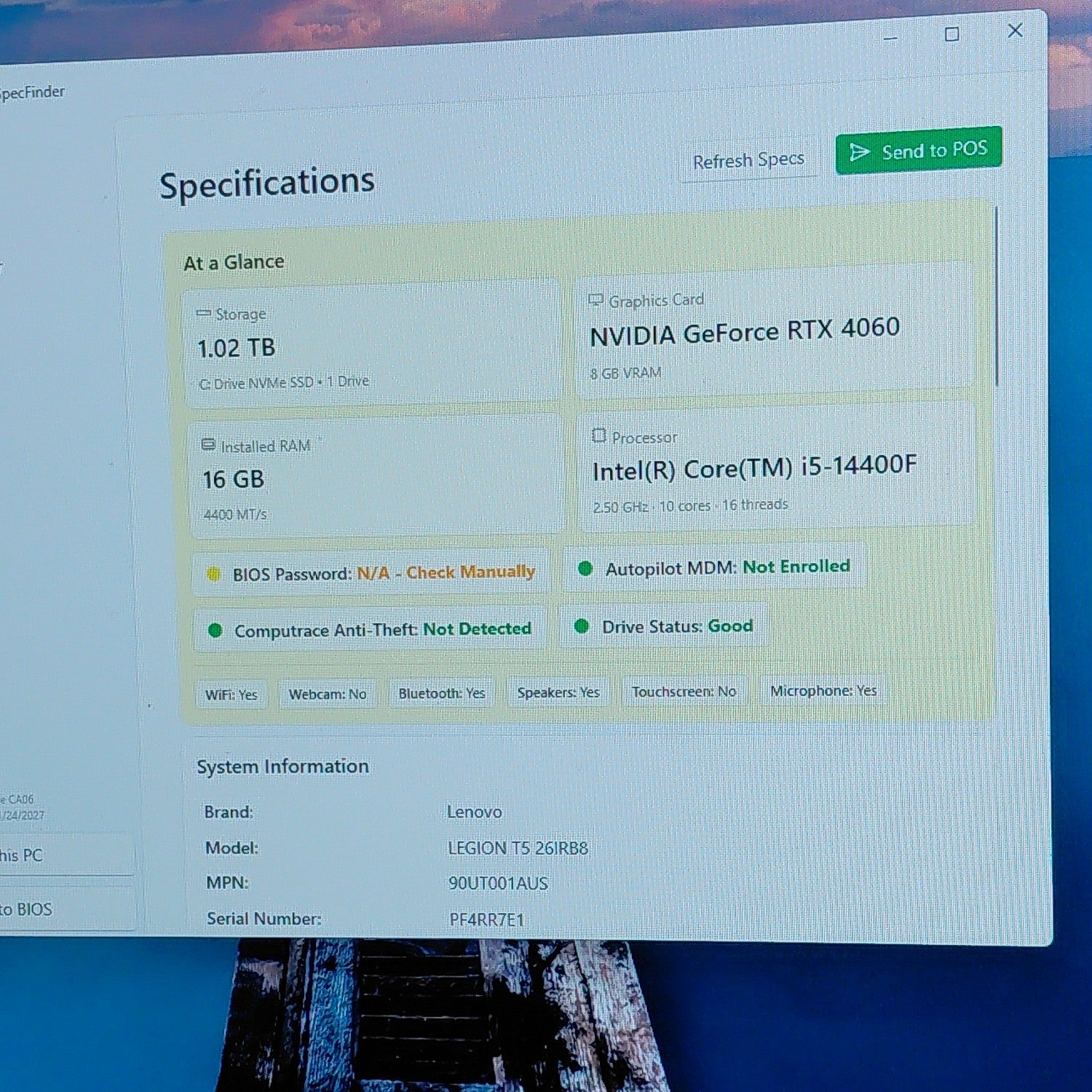The height and width of the screenshot is (1092, 1092).
Task: Open the "to BIOS" sidebar button
Action: coord(67,909)
